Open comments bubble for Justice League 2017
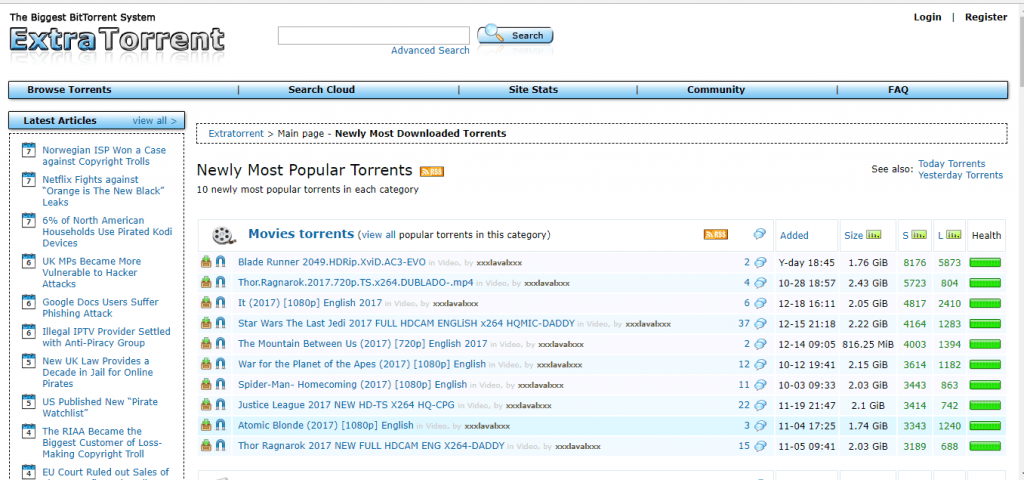The image size is (1024, 480). (760, 405)
